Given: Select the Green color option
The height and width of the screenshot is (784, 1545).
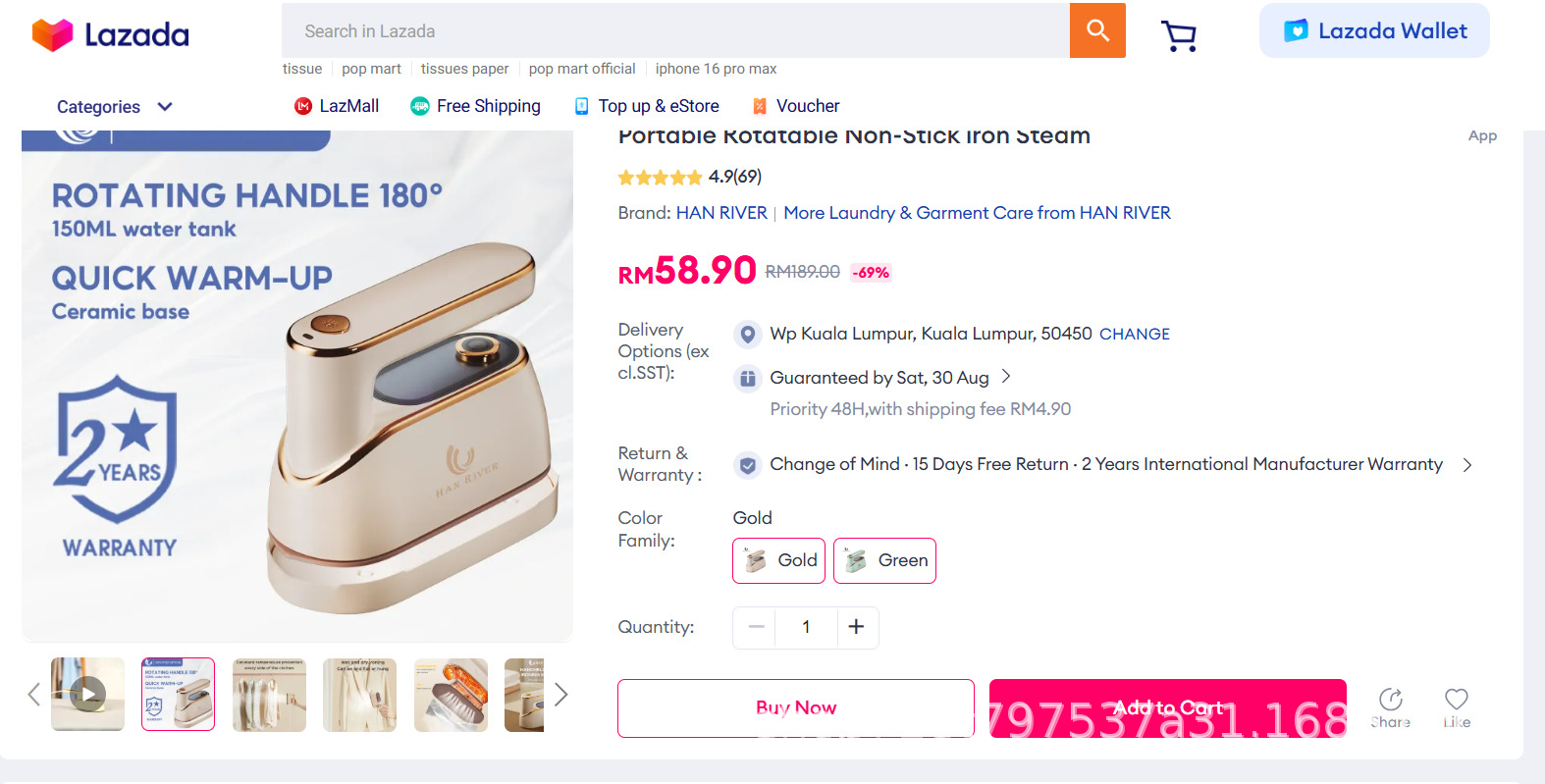Looking at the screenshot, I should pos(883,560).
